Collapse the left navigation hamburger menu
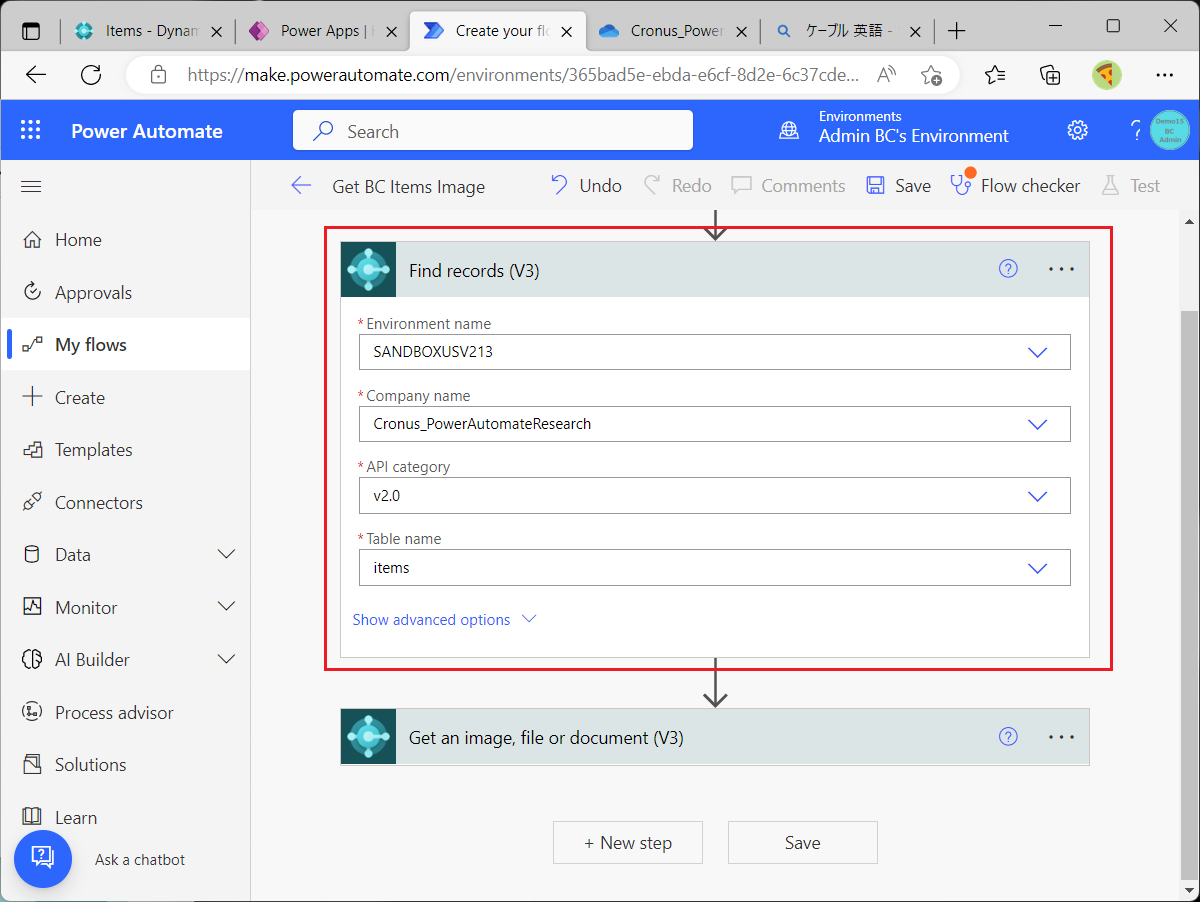Screen dimensions: 1200x902 pyautogui.click(x=31, y=186)
